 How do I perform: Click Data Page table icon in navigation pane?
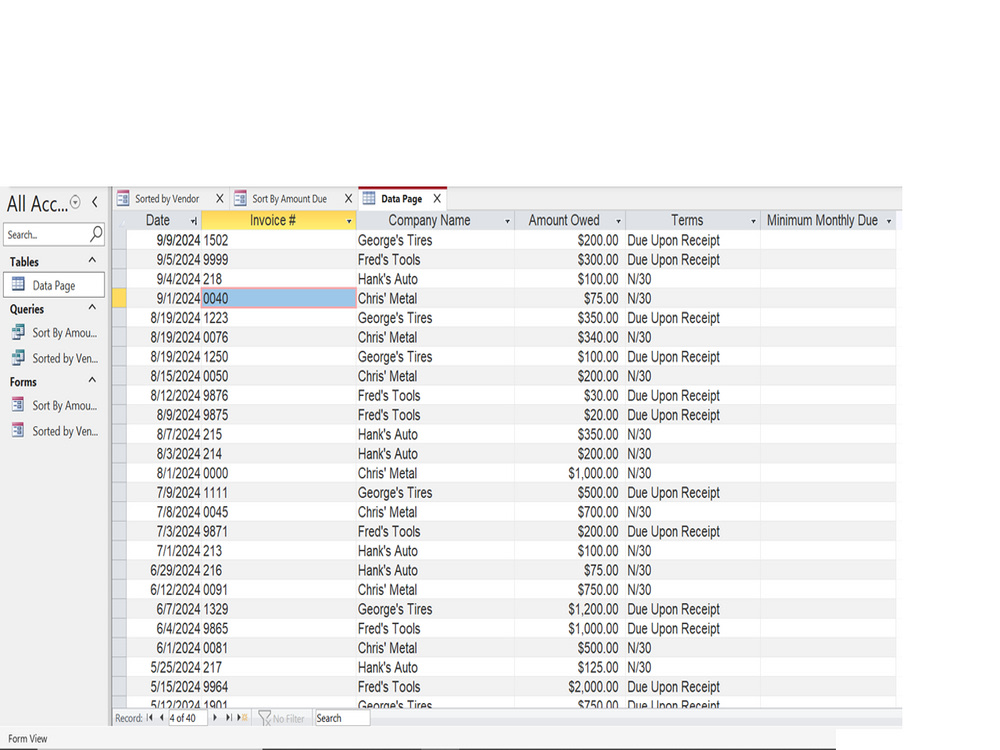point(18,284)
